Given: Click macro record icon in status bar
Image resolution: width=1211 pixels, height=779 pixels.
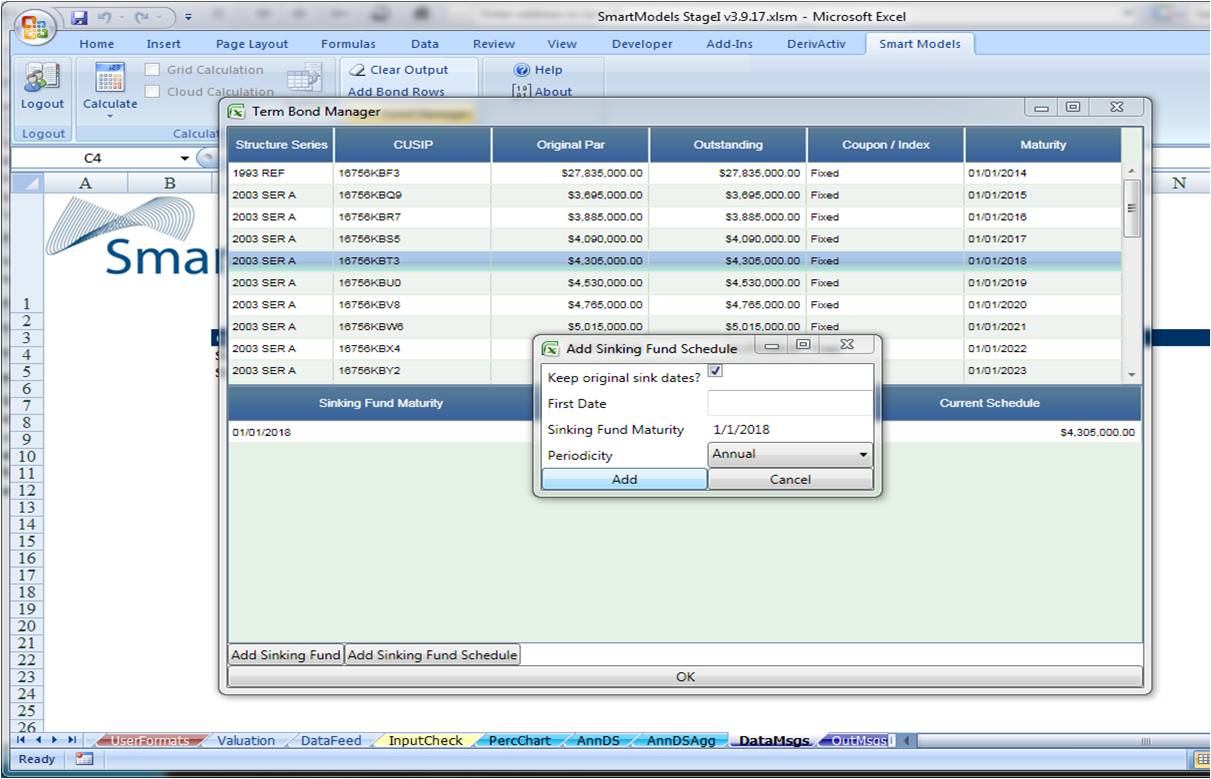Looking at the screenshot, I should (x=84, y=759).
